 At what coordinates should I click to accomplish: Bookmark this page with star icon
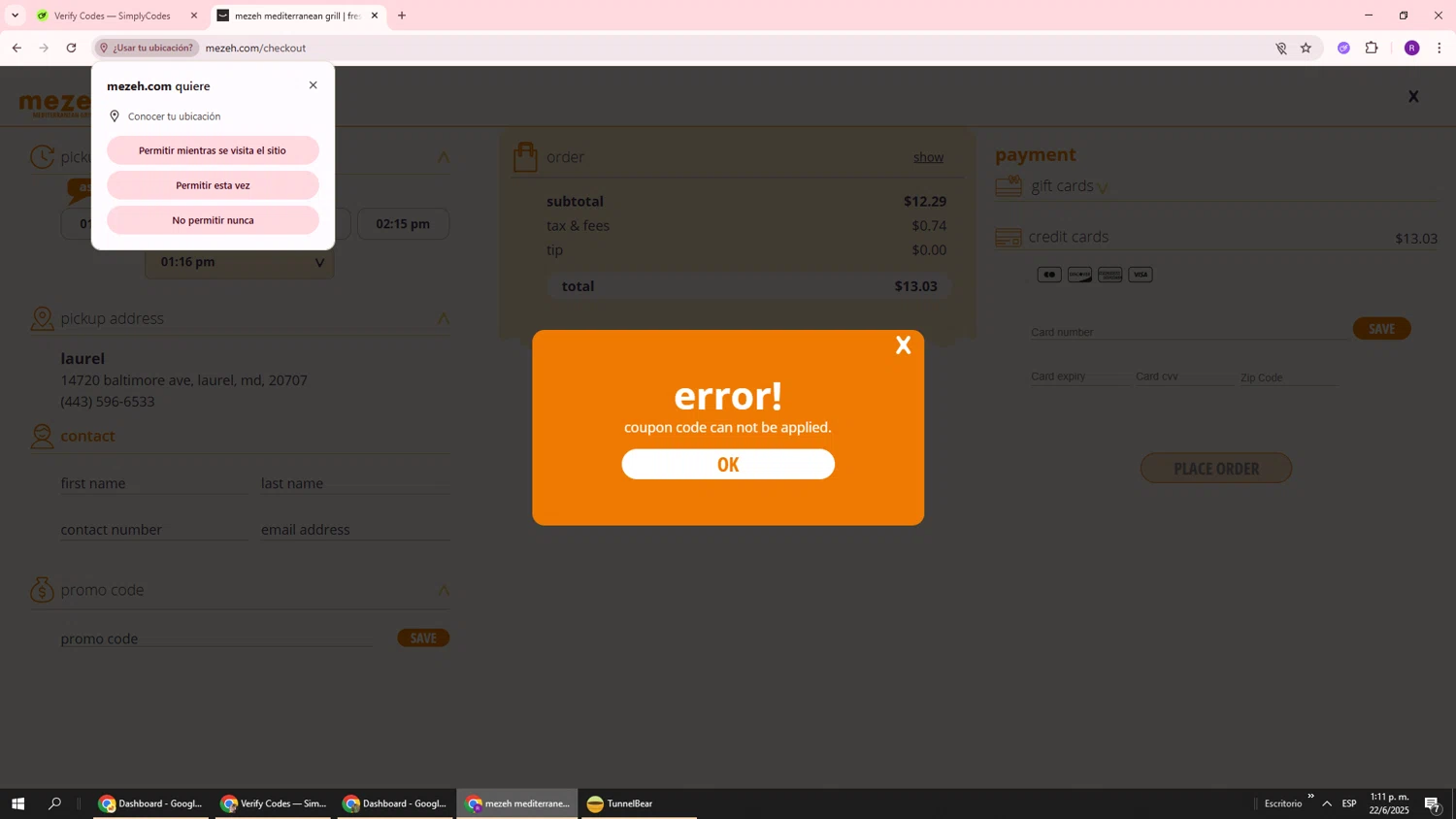[x=1306, y=48]
